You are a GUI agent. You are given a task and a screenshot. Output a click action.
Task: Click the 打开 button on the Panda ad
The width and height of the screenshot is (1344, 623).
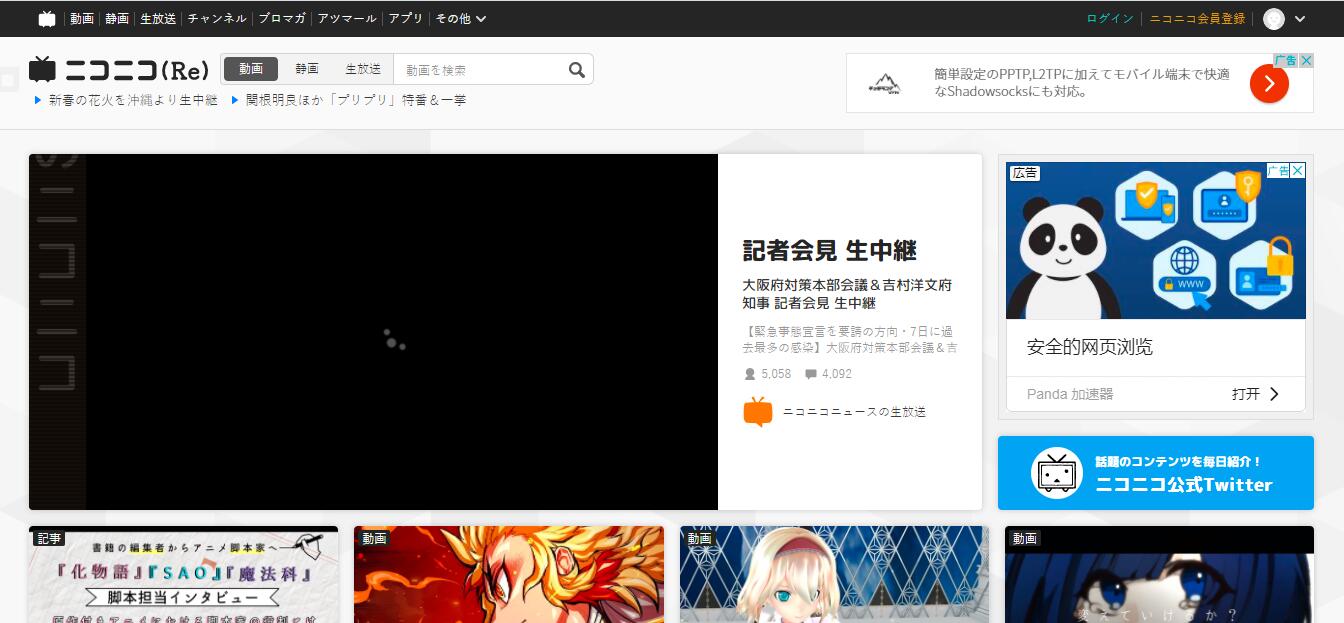[1256, 394]
